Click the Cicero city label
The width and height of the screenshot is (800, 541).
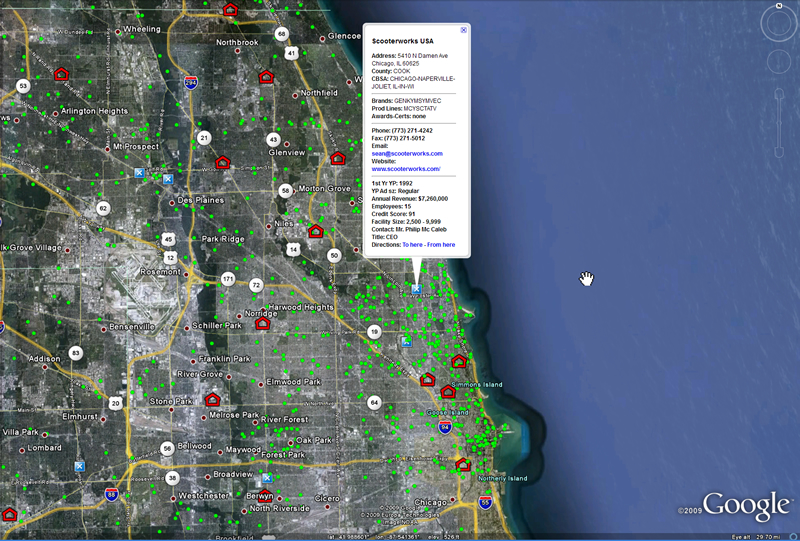pyautogui.click(x=327, y=499)
